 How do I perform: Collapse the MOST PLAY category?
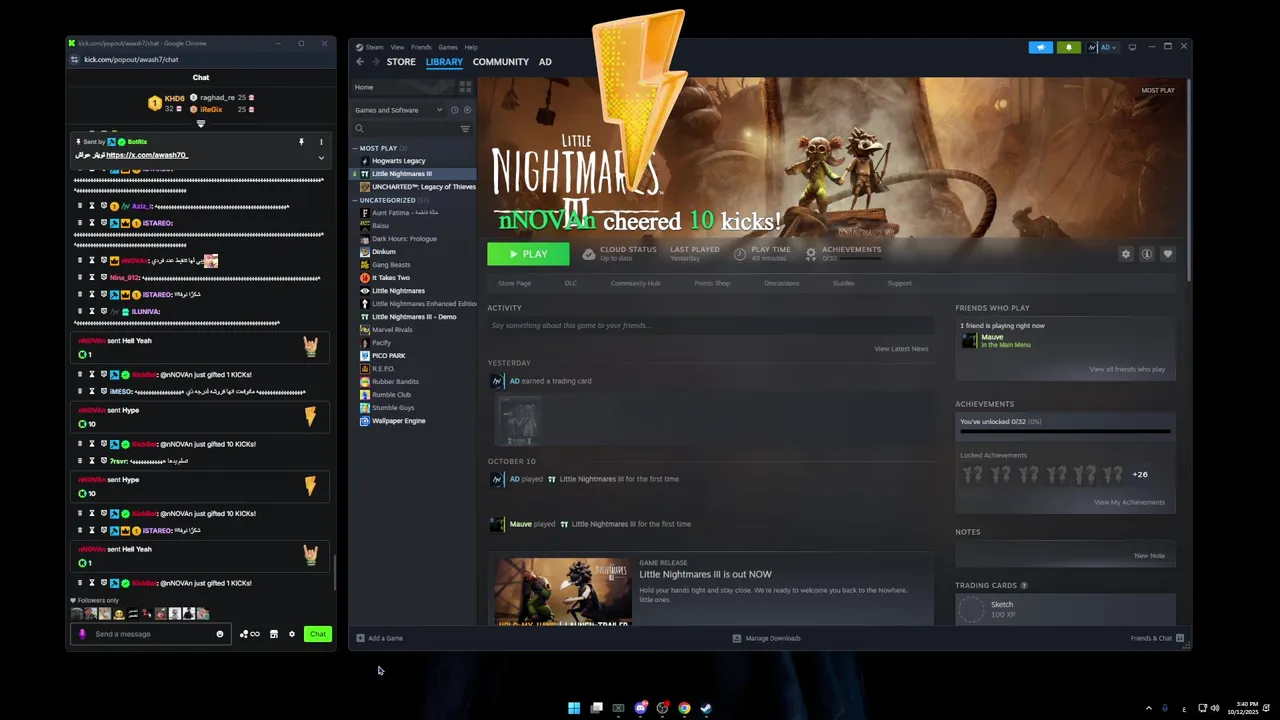(355, 148)
